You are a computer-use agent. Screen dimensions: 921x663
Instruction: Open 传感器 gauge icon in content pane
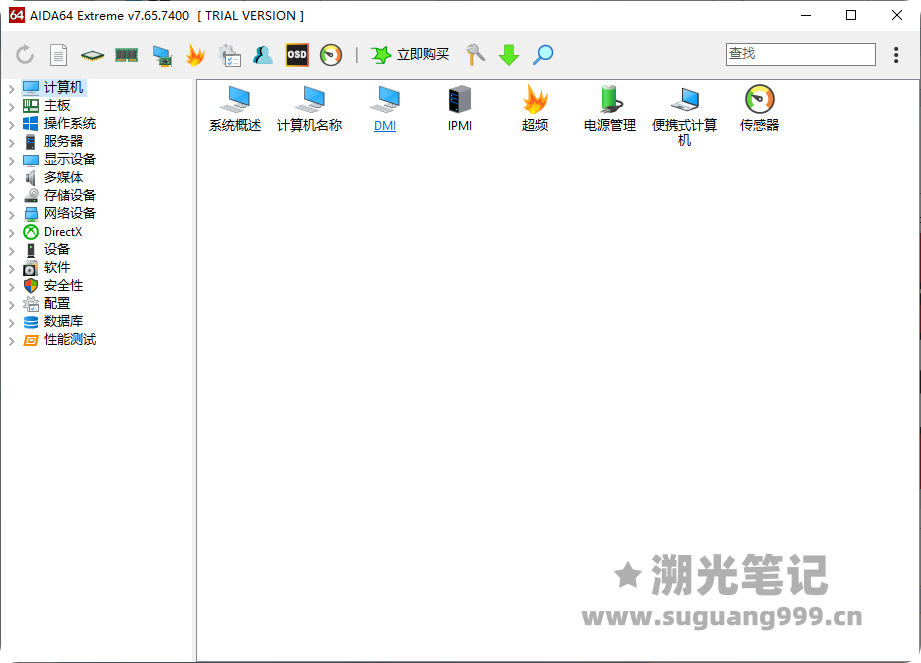coord(759,109)
